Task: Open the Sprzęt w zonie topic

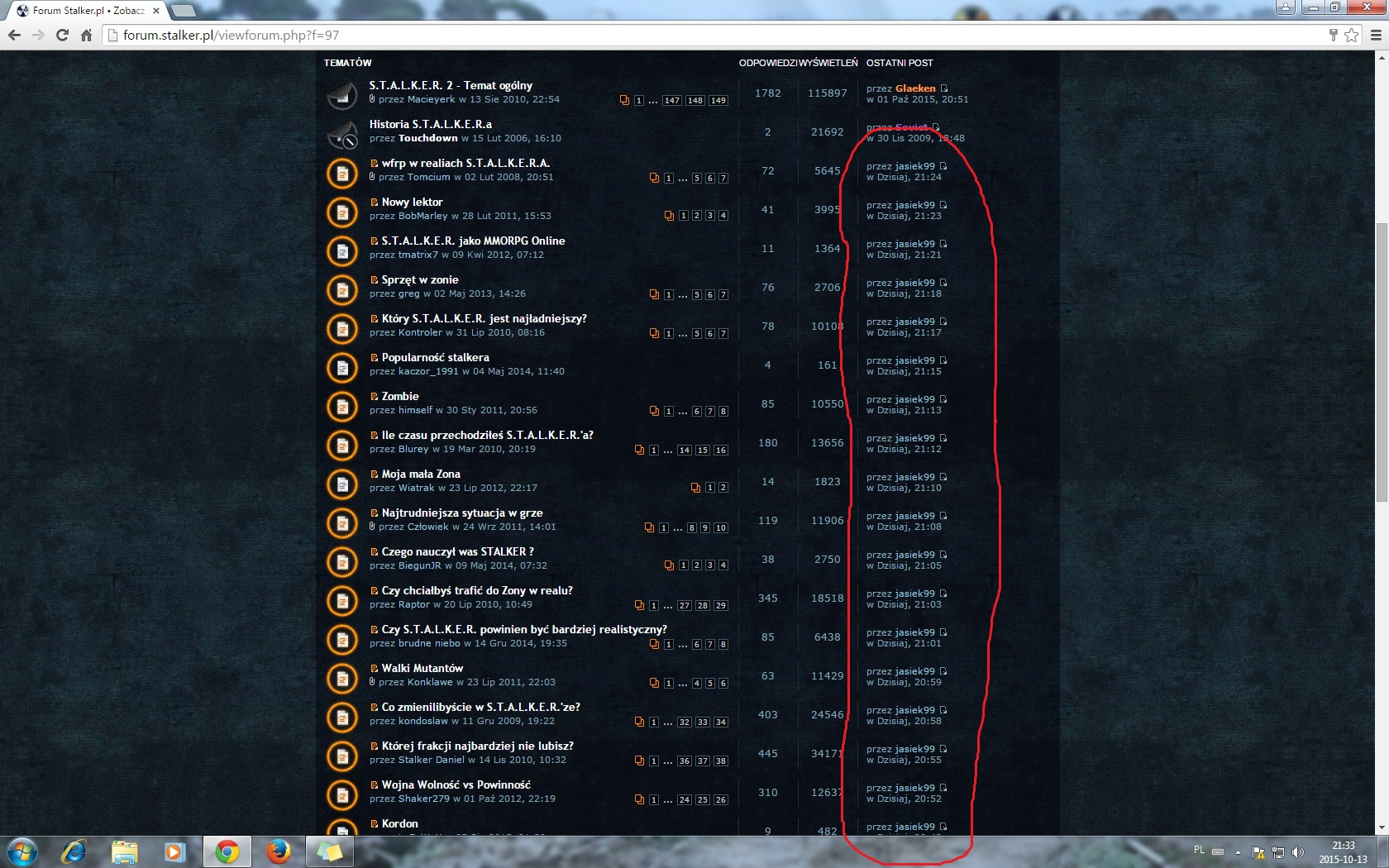Action: 420,279
